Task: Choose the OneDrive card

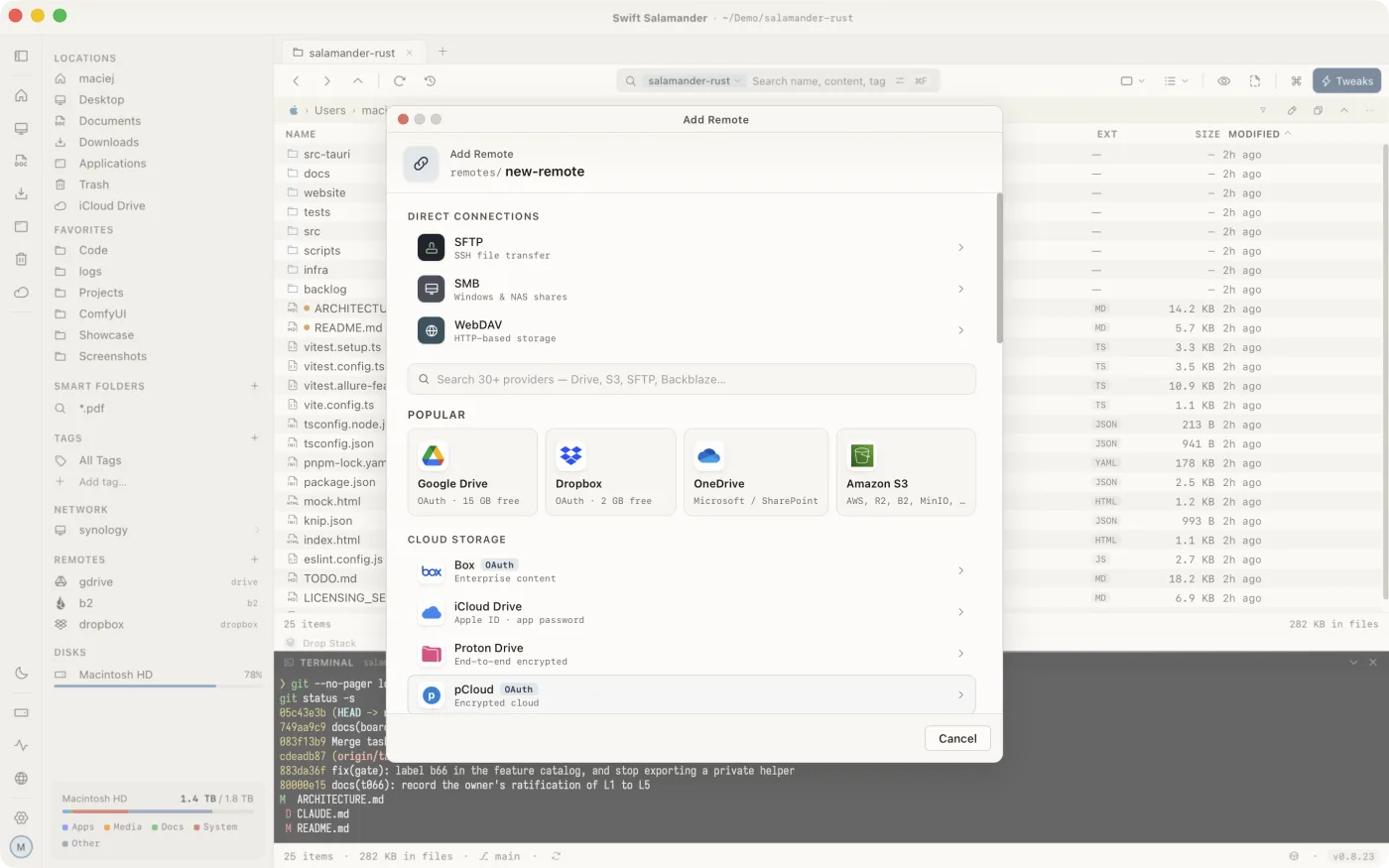Action: click(756, 472)
